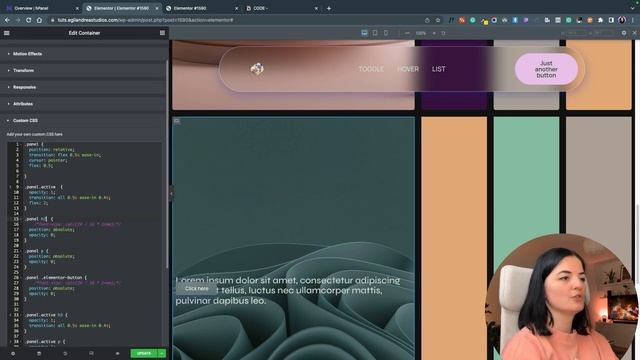
Task: Open Responsive Mode icon in footer
Action: point(91,353)
